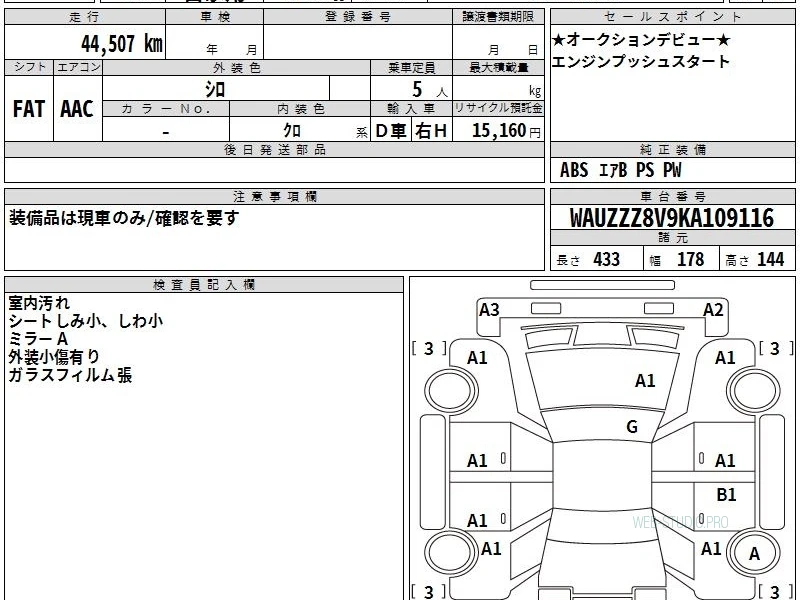The image size is (800, 600).
Task: Click the FAT shift value
Action: (x=29, y=109)
